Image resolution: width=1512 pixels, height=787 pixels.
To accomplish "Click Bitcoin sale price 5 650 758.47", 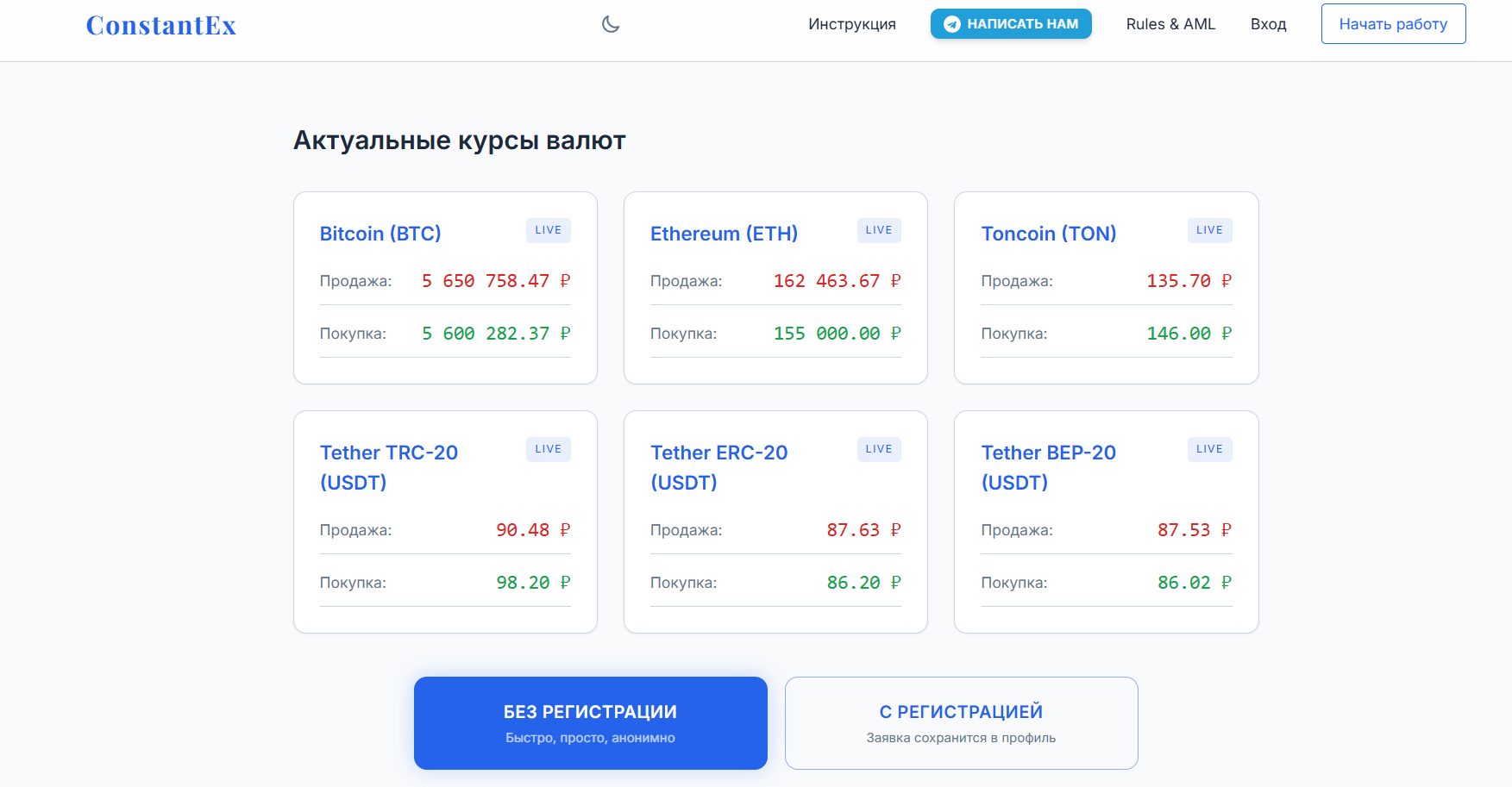I will (496, 281).
